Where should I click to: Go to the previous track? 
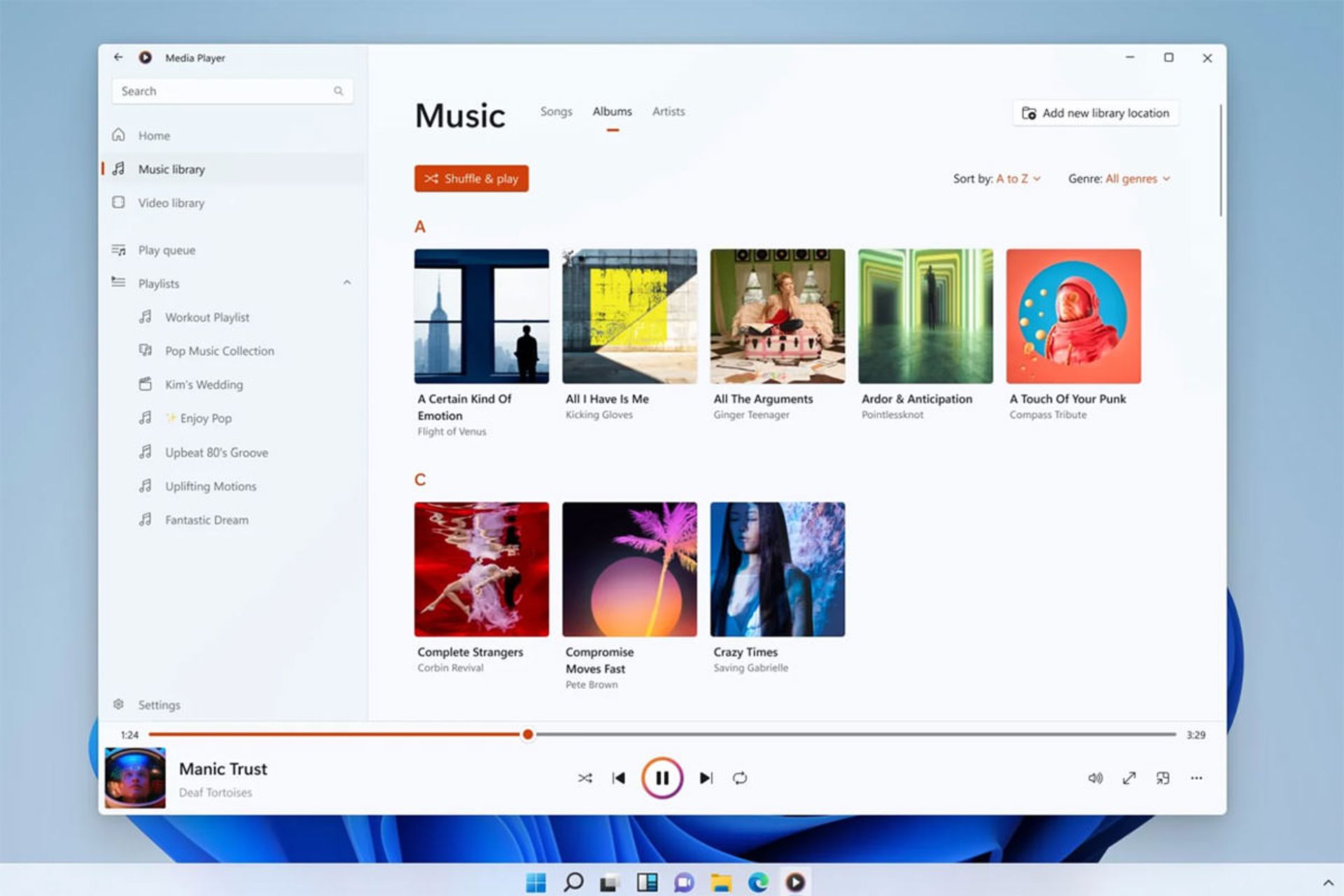619,778
